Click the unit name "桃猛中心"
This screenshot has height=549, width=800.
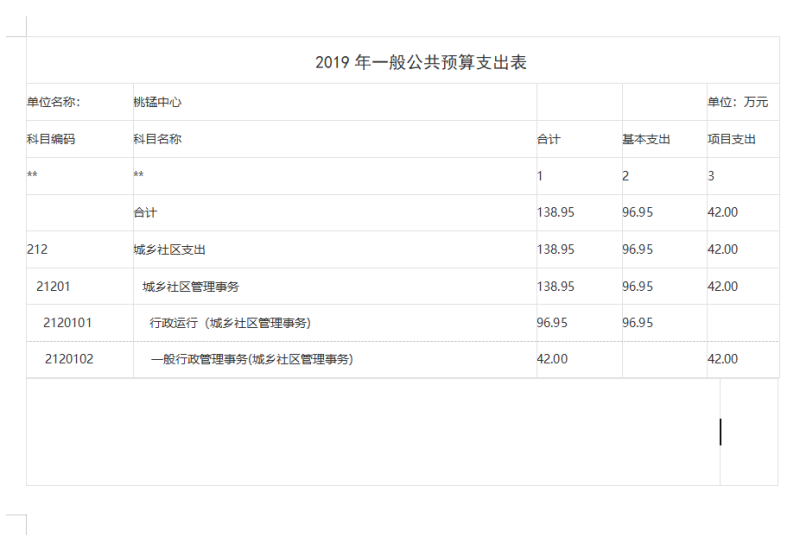point(157,102)
